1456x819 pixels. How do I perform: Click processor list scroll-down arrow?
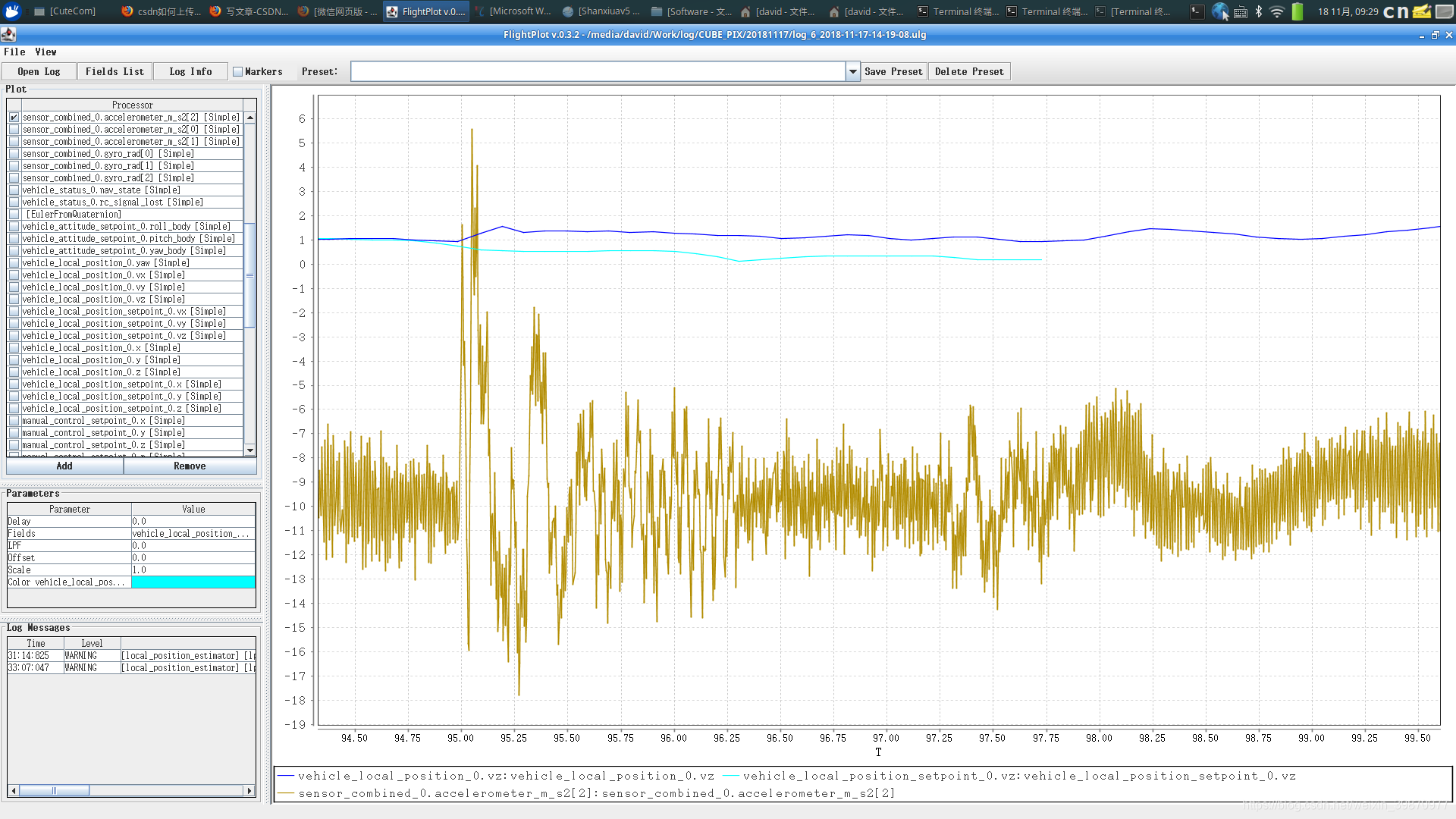pos(250,450)
